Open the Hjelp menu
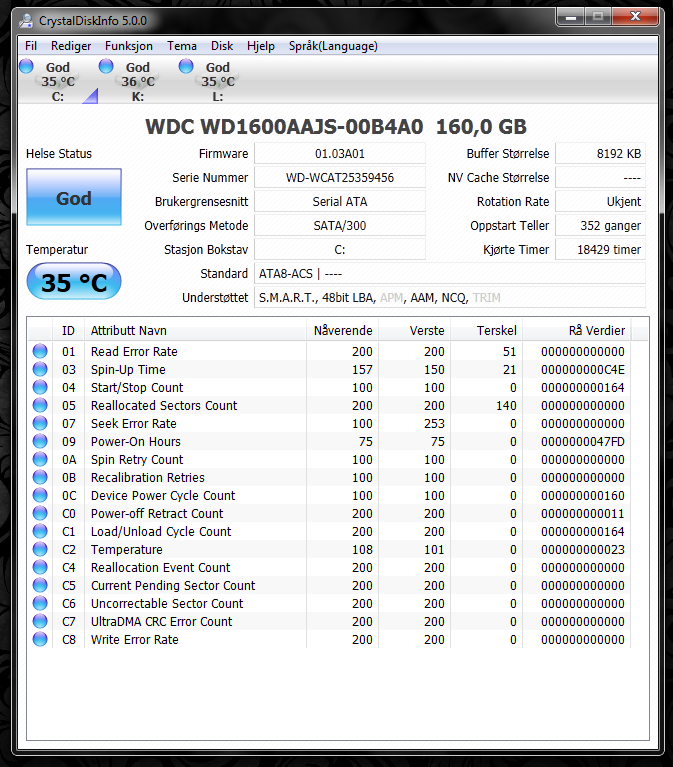 (x=261, y=46)
